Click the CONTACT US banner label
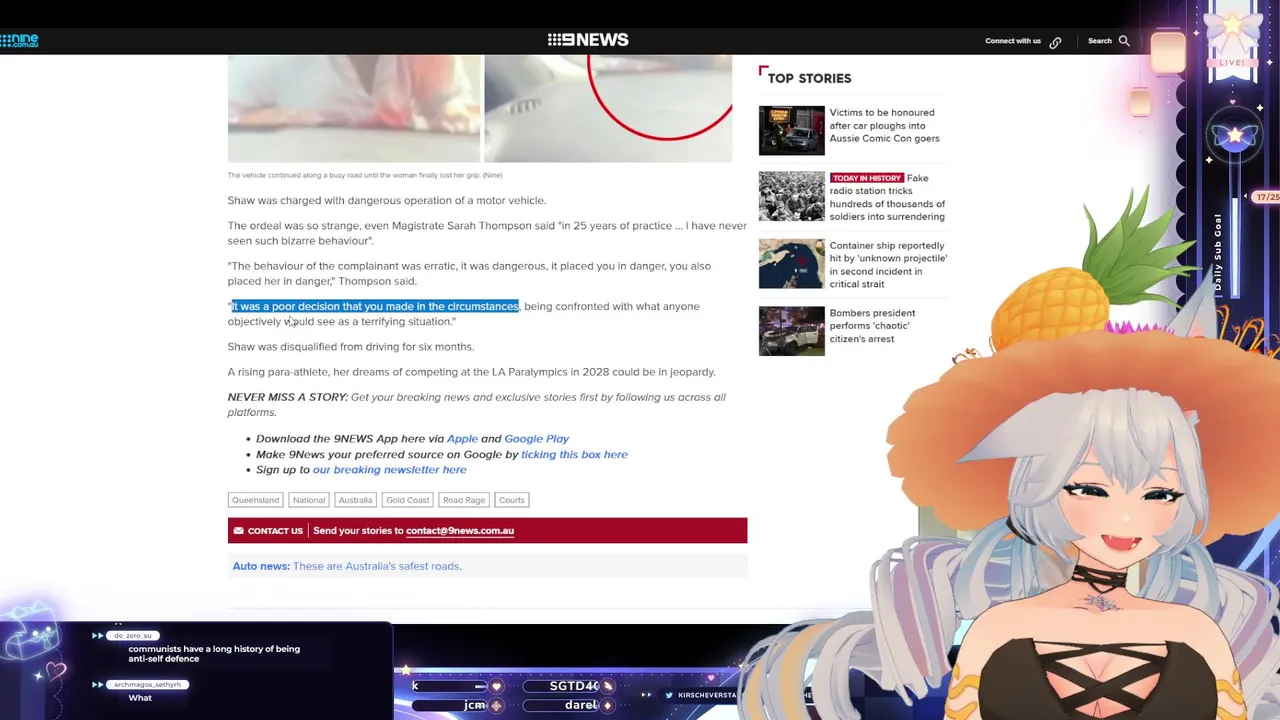Image resolution: width=1280 pixels, height=720 pixels. (275, 531)
